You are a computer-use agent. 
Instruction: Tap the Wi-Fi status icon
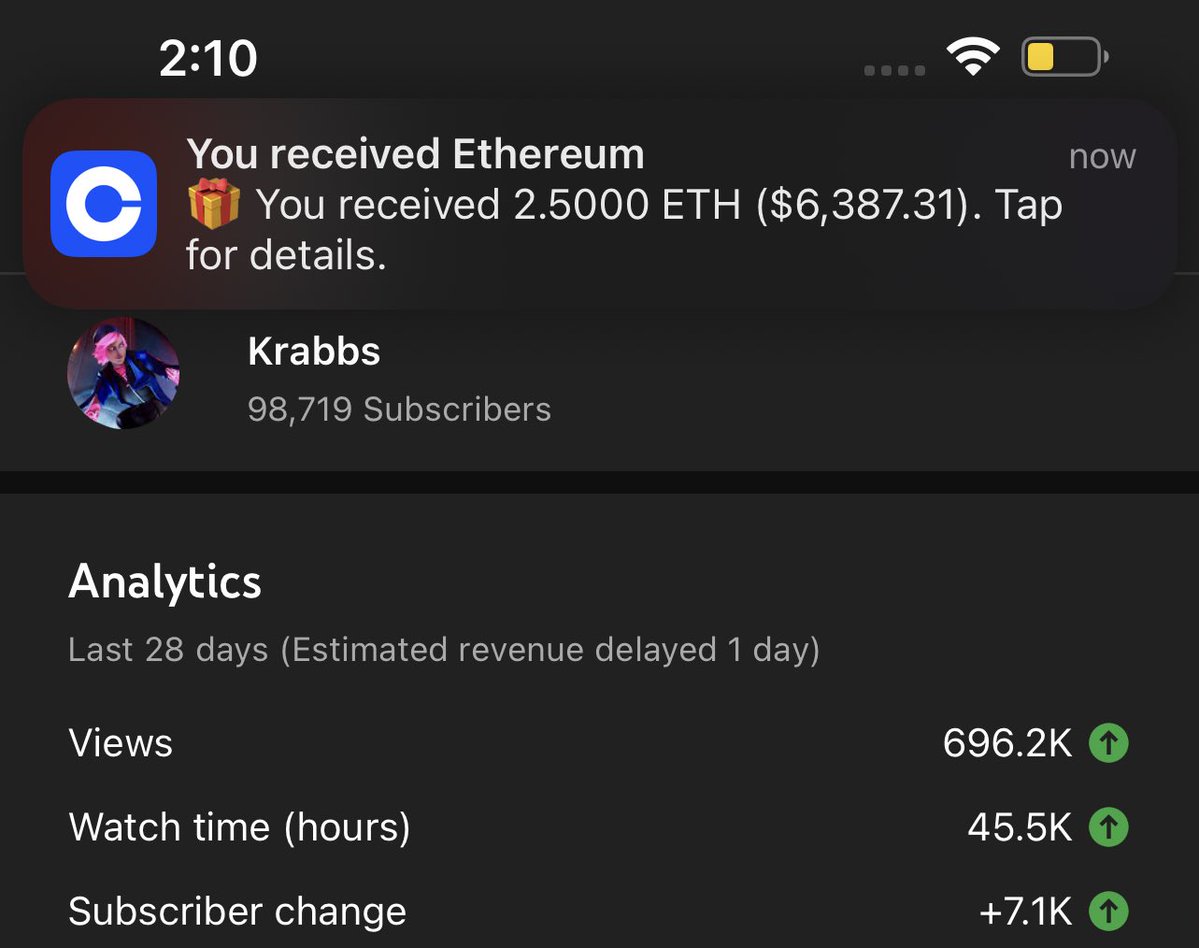[971, 58]
